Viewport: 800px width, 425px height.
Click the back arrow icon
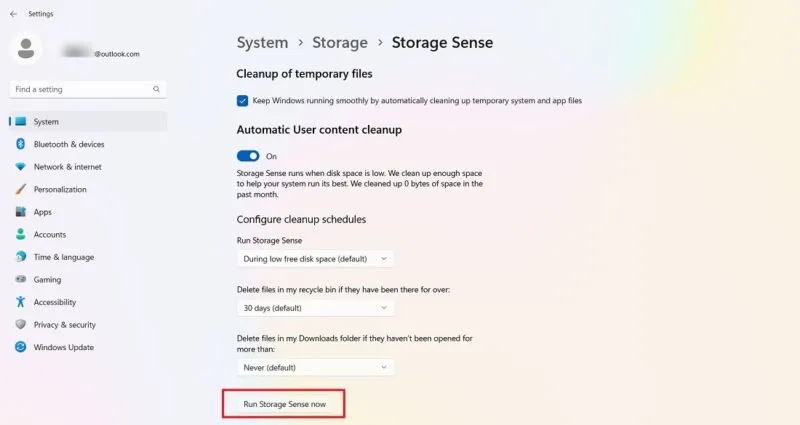pyautogui.click(x=13, y=14)
